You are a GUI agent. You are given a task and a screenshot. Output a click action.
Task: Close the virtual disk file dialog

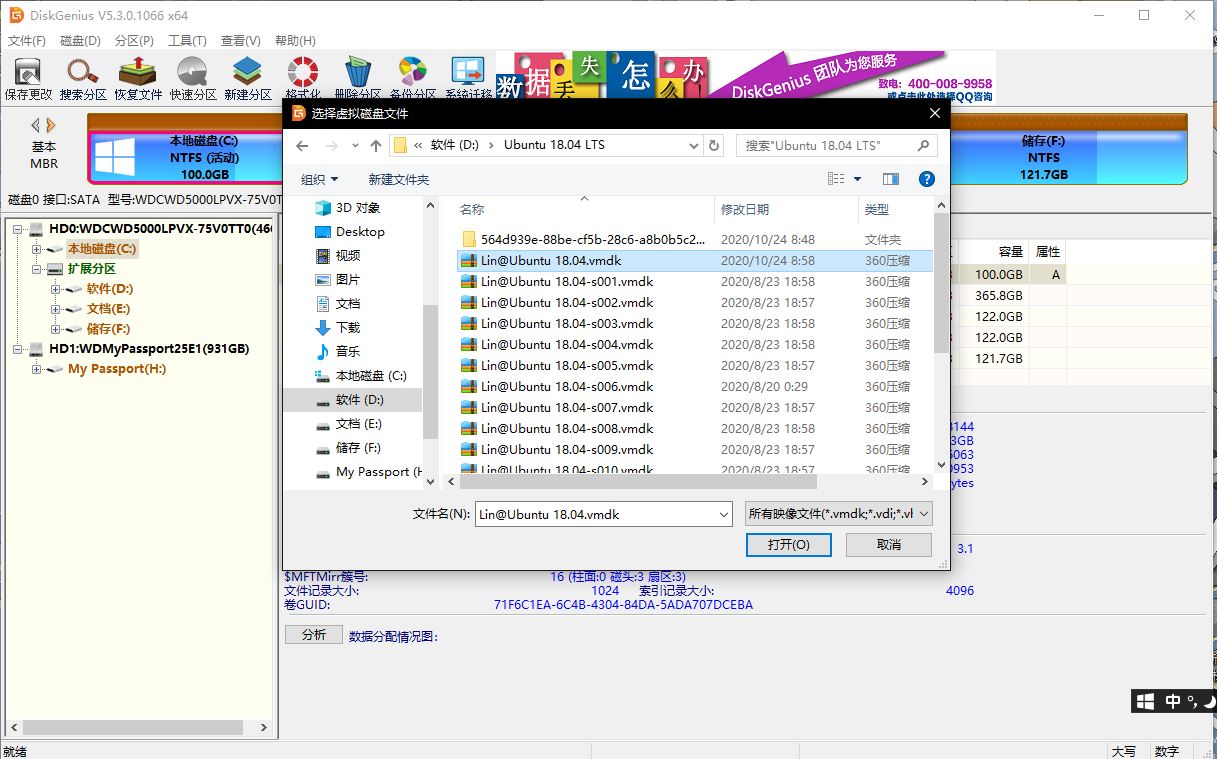pyautogui.click(x=935, y=113)
